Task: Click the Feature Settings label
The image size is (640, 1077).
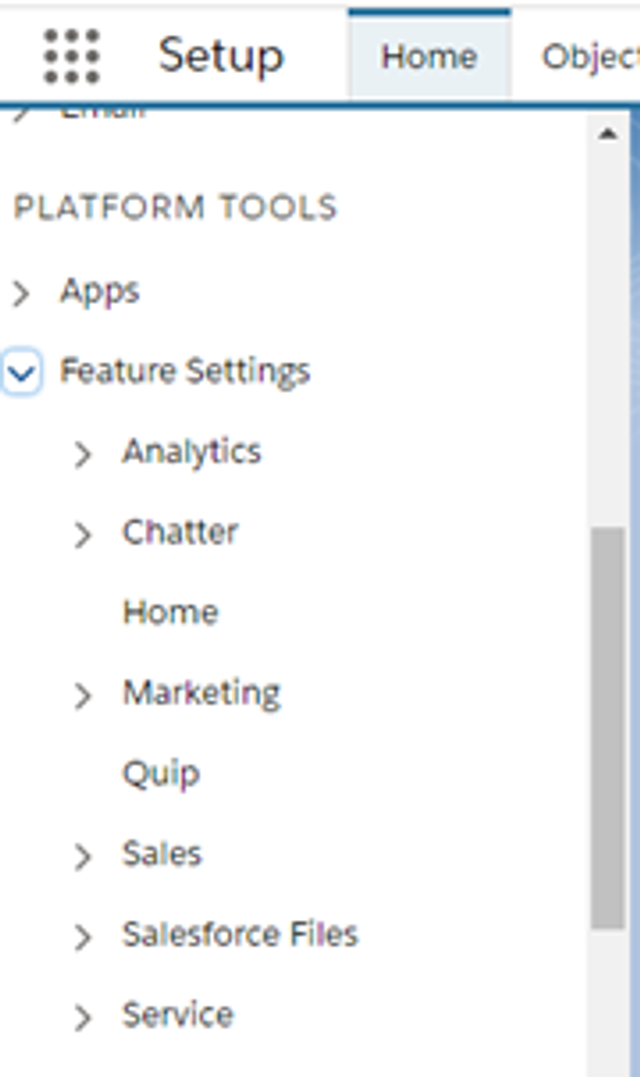Action: [185, 372]
